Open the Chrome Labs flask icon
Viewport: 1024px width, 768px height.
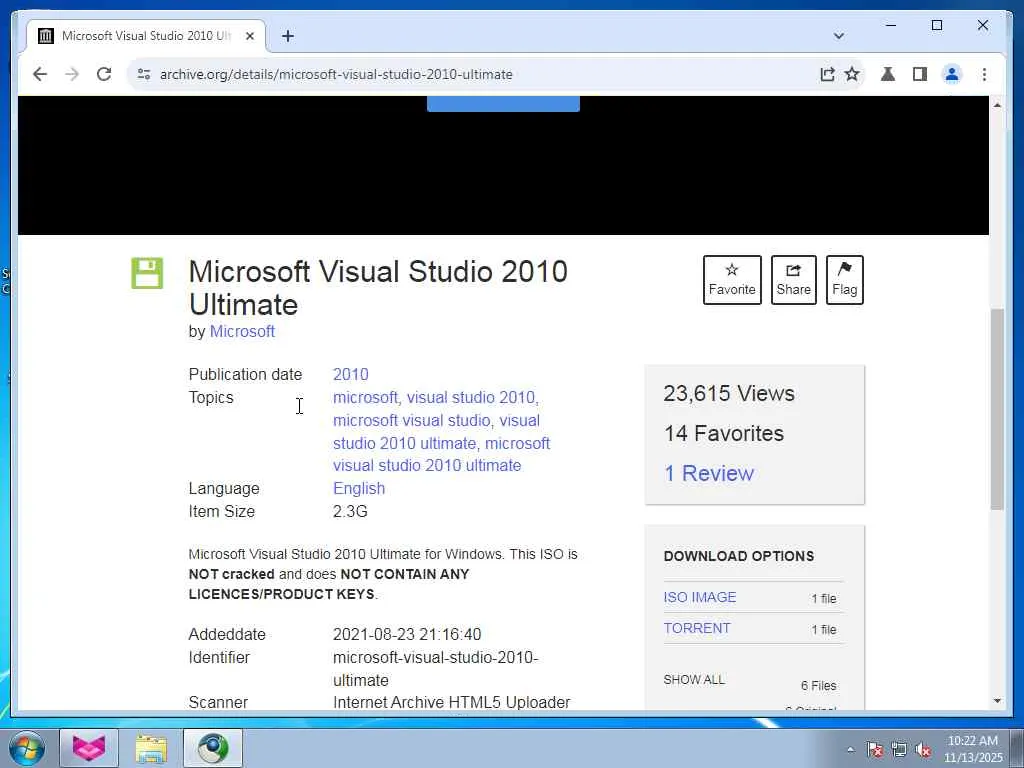click(x=888, y=74)
